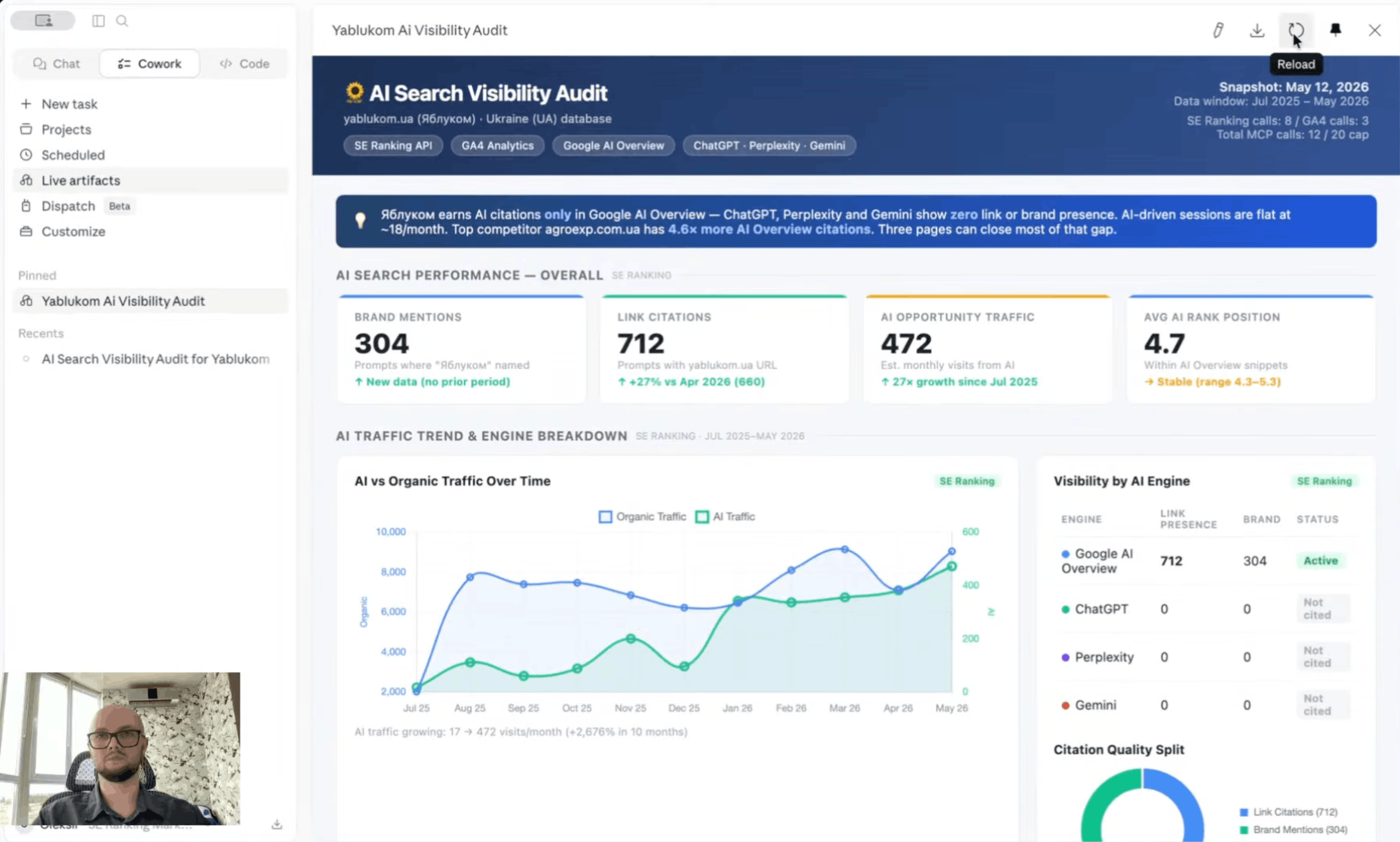The width and height of the screenshot is (1400, 842).
Task: Click the Perplexity engine row
Action: point(1205,657)
